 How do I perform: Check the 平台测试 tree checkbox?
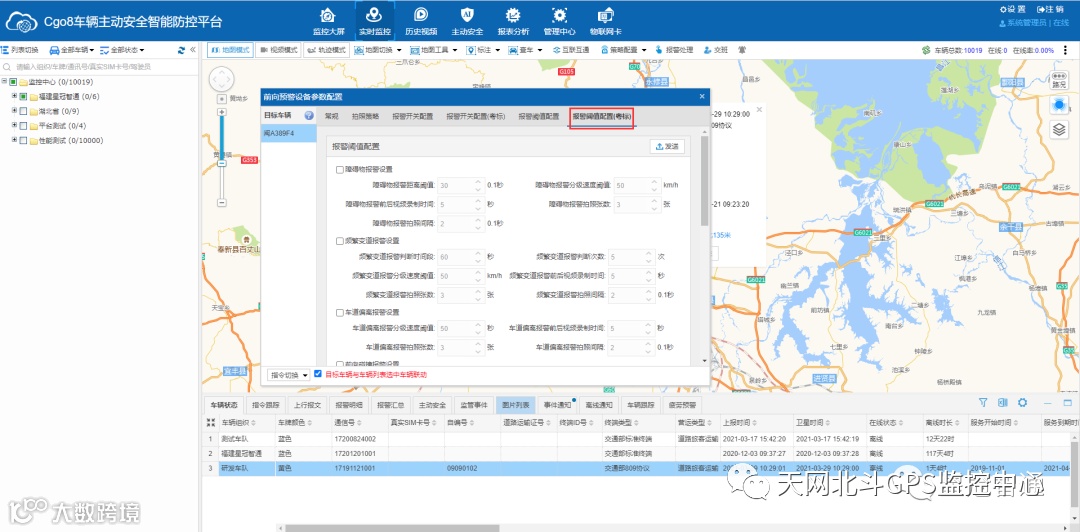[23, 125]
